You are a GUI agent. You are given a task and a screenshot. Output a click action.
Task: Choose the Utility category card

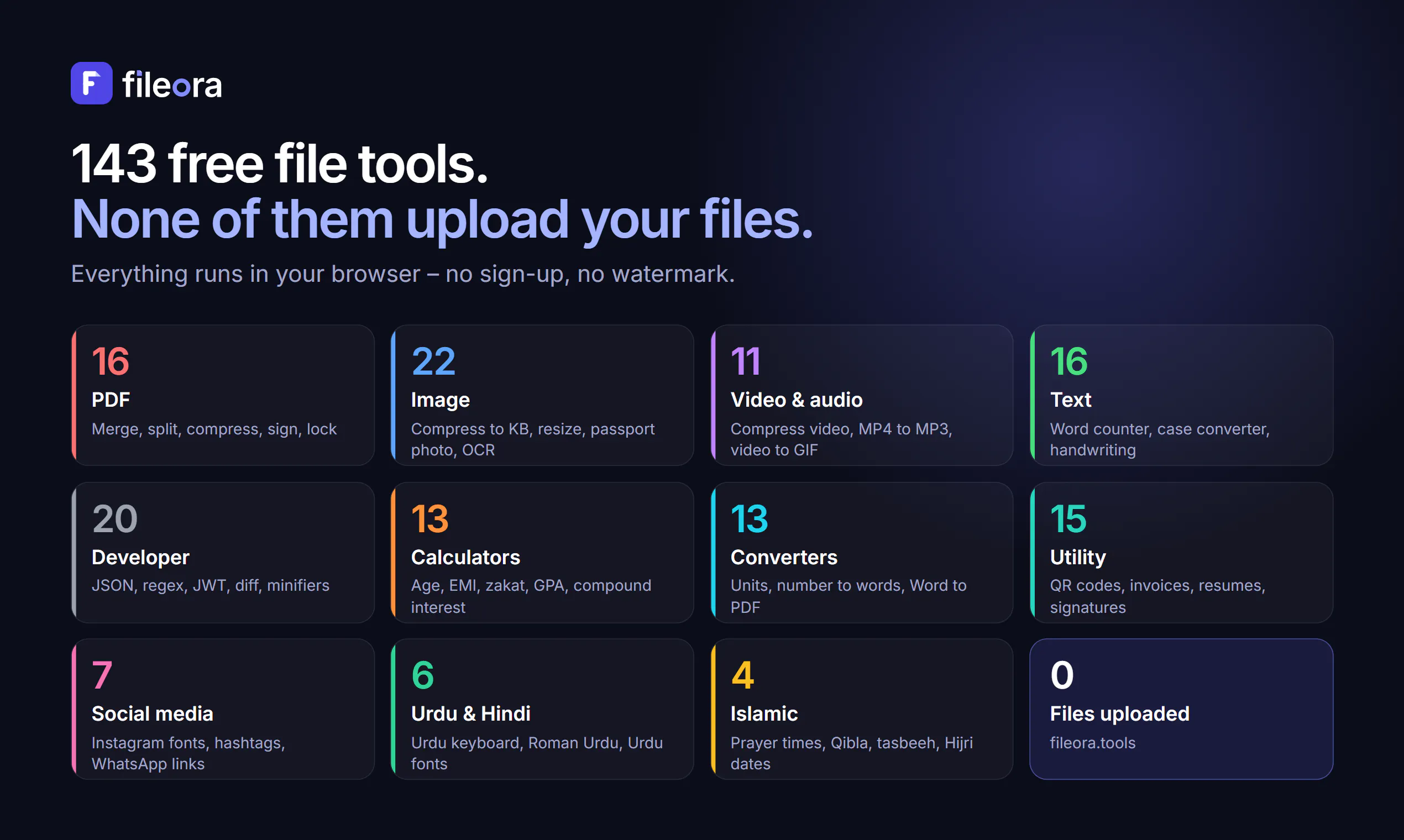click(1181, 553)
